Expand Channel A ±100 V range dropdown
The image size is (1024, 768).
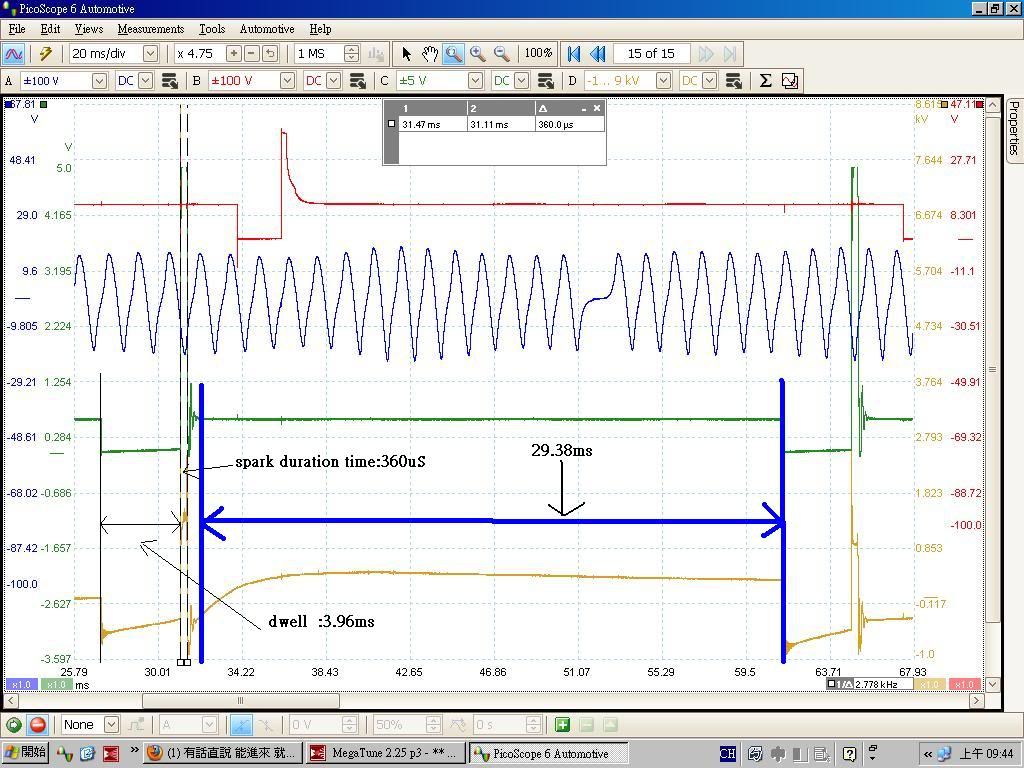click(x=99, y=81)
